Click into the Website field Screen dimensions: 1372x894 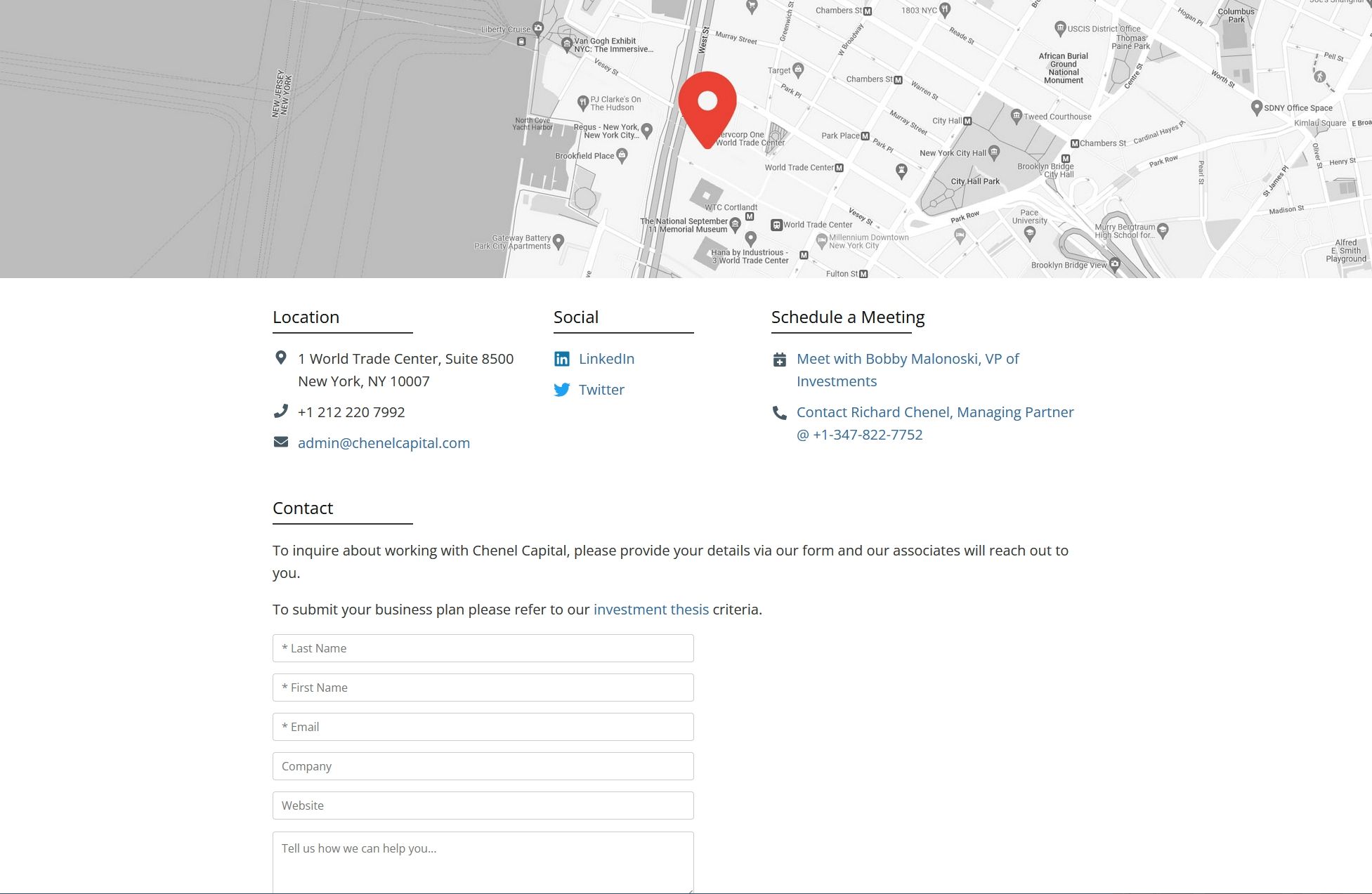pos(483,806)
